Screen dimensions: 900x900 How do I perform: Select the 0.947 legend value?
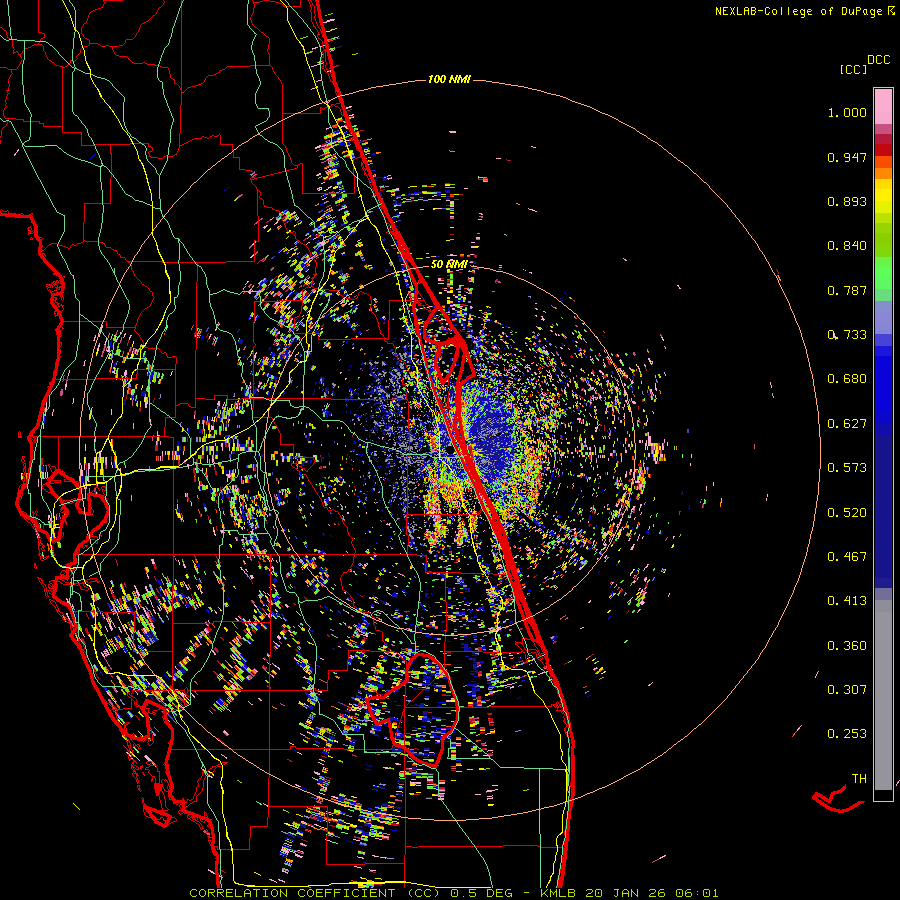847,157
